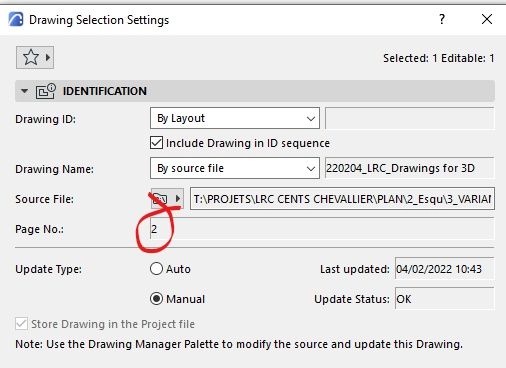The height and width of the screenshot is (368, 506).
Task: Select the Auto update type radio button
Action: pos(156,269)
